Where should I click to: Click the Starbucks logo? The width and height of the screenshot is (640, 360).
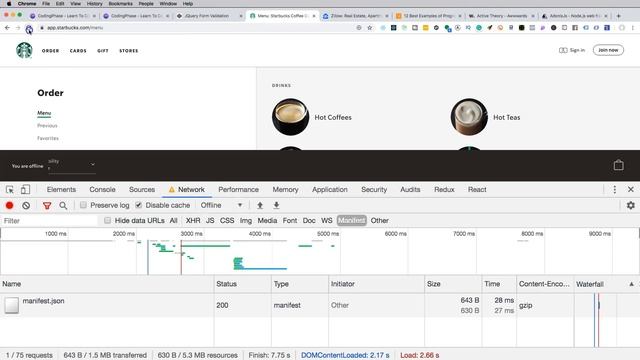point(24,50)
